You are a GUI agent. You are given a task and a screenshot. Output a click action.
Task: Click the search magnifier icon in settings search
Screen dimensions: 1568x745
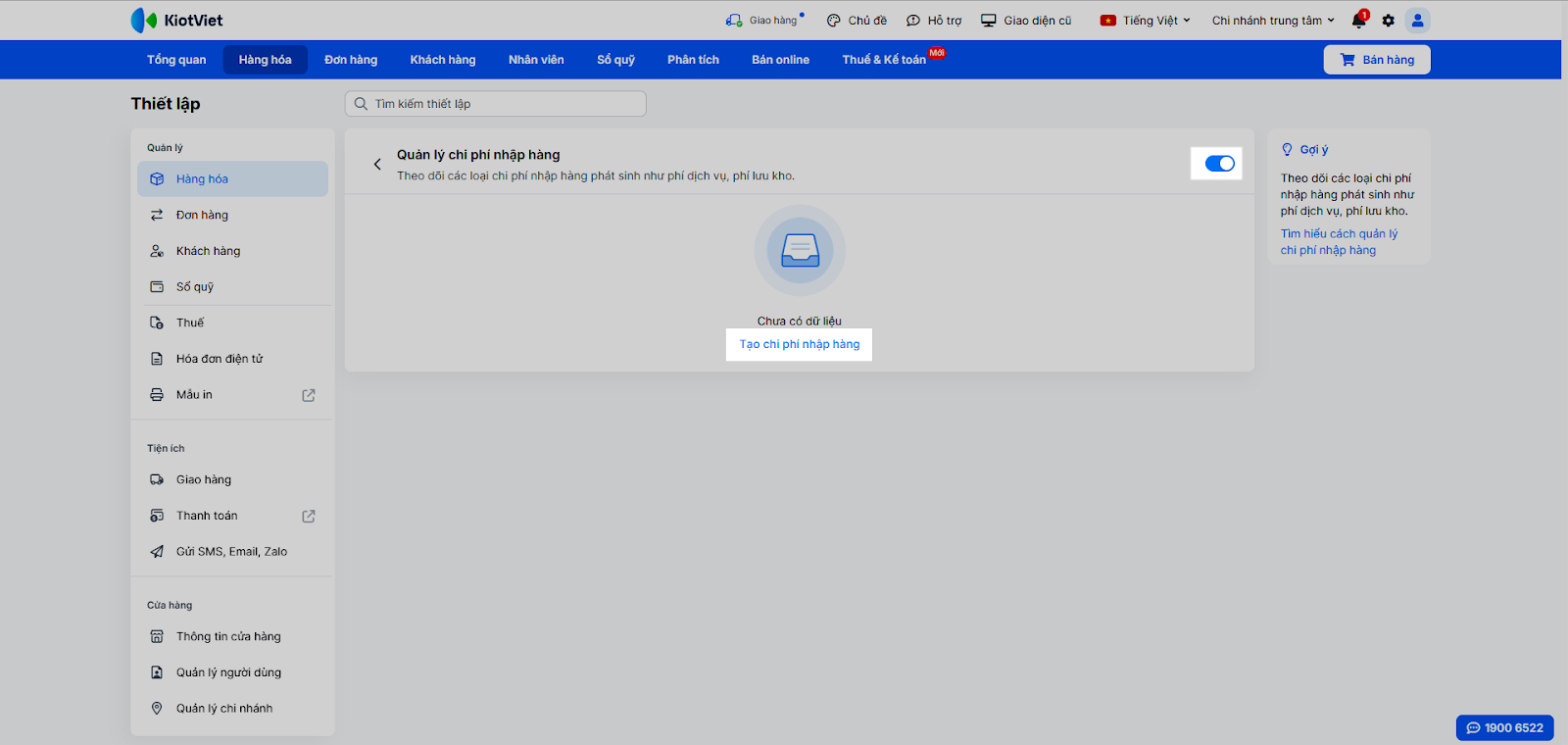[x=361, y=104]
